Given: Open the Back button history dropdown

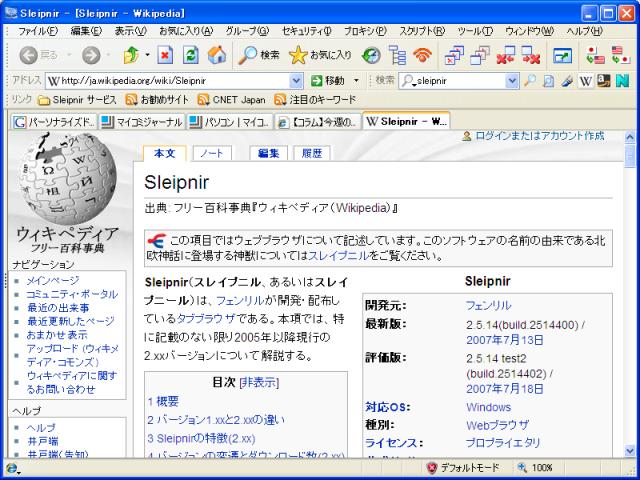Looking at the screenshot, I should [69, 55].
